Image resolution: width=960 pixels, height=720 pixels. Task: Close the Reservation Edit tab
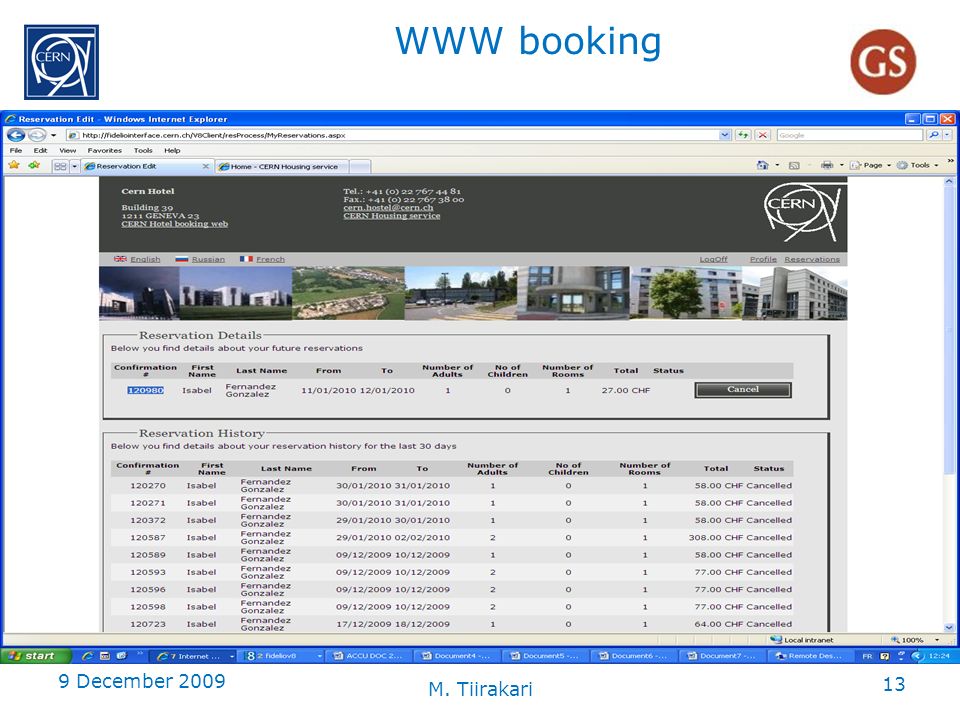click(206, 166)
